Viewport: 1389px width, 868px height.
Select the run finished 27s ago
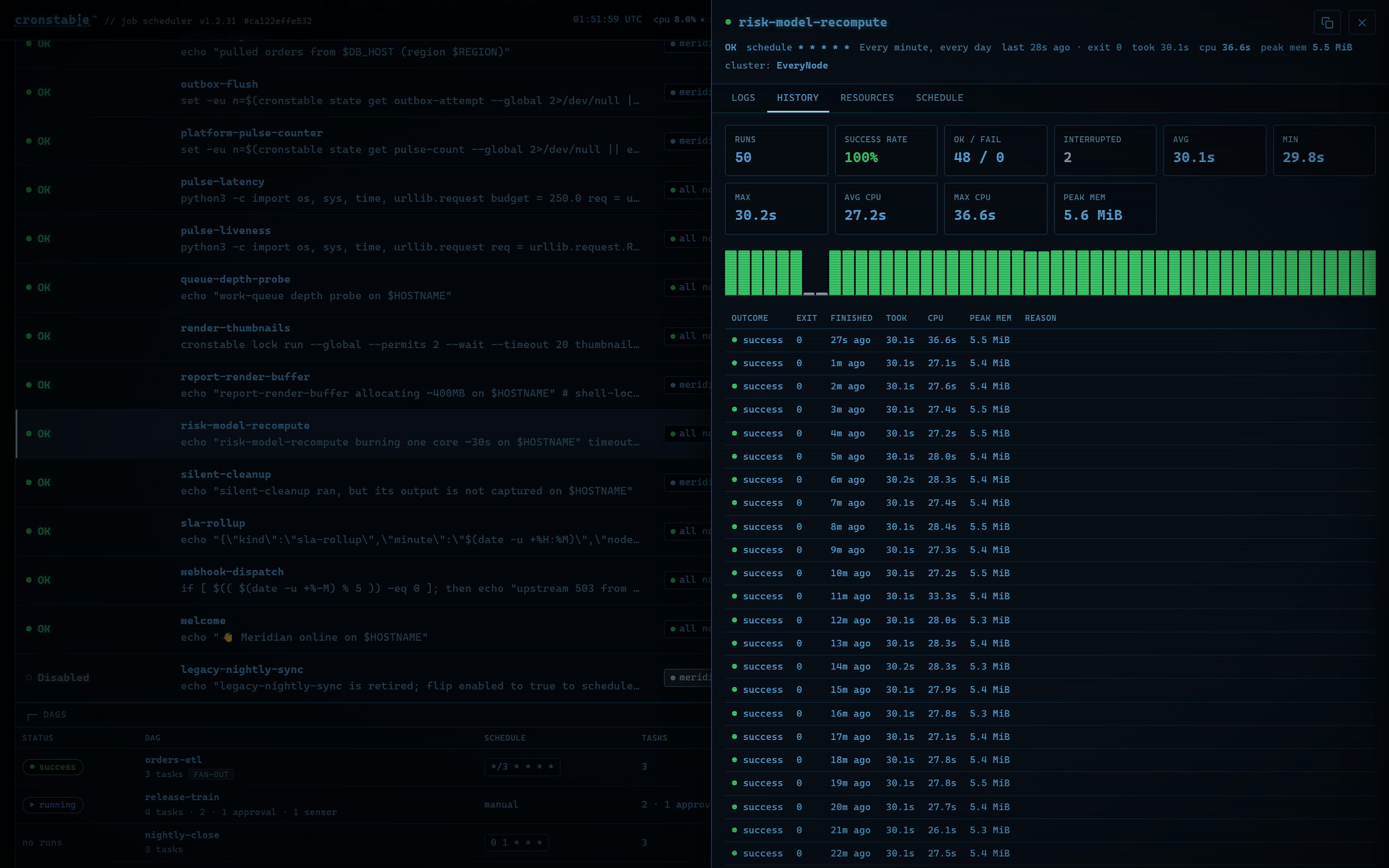point(1050,340)
